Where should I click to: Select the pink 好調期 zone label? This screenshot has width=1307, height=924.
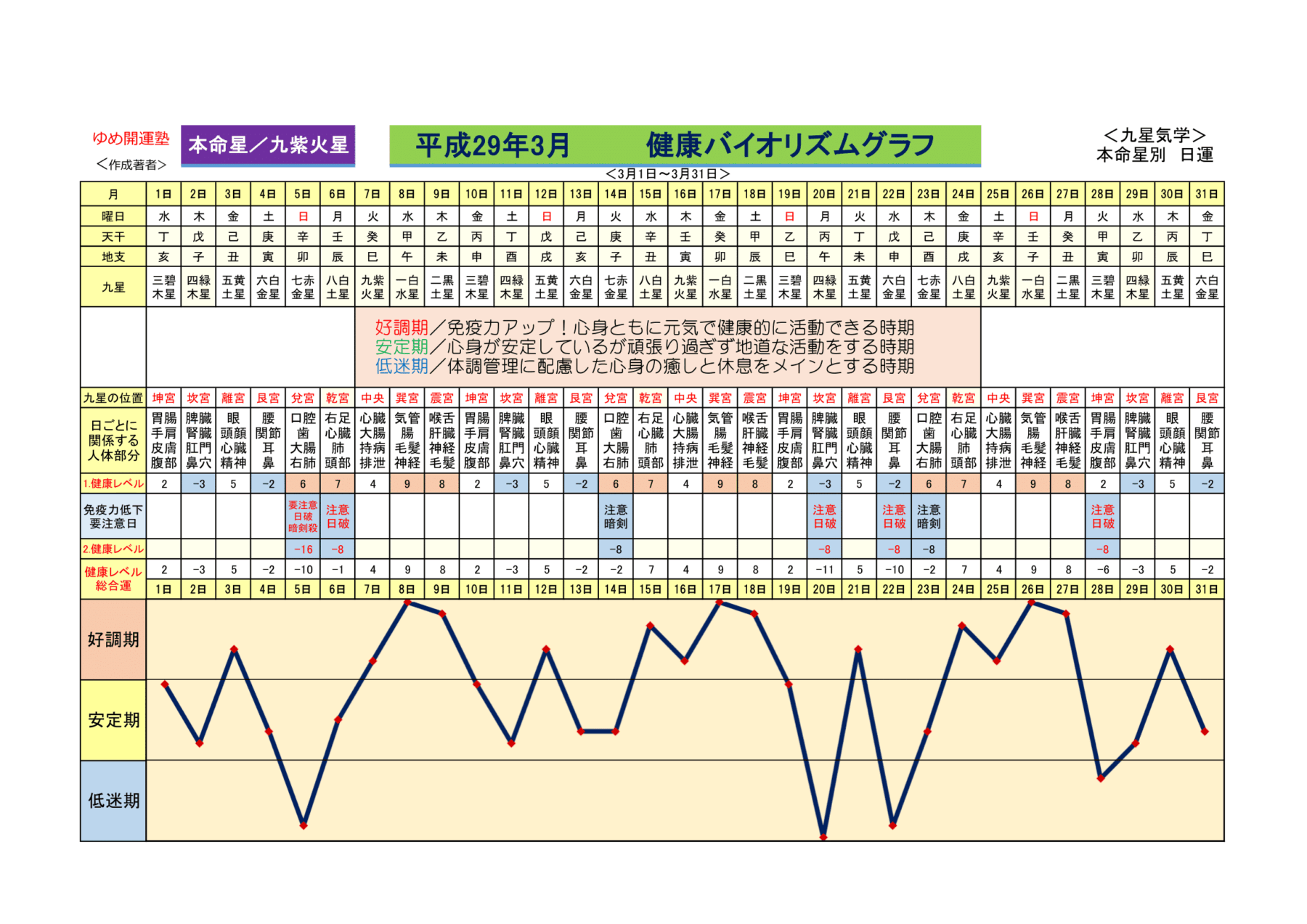113,639
